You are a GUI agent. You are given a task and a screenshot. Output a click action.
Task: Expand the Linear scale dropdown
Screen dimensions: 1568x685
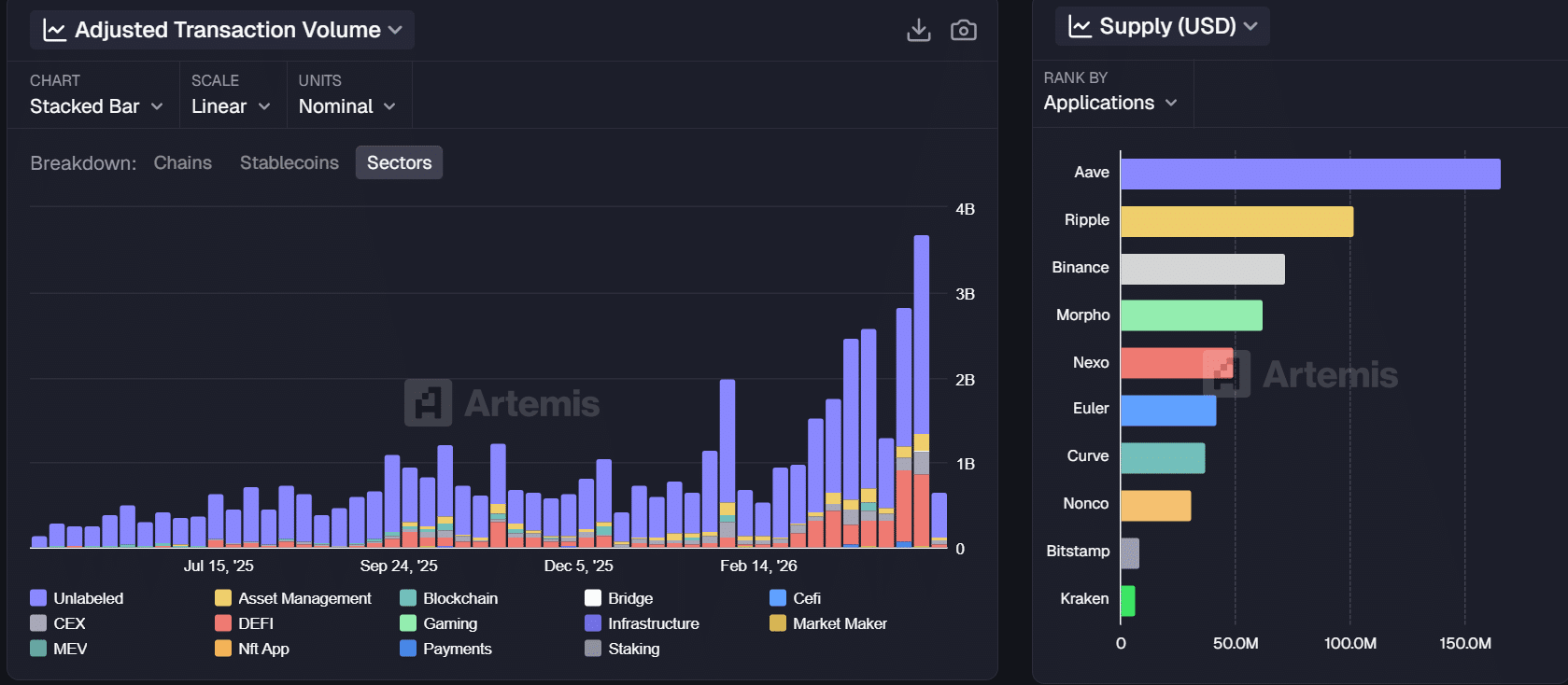[x=231, y=106]
